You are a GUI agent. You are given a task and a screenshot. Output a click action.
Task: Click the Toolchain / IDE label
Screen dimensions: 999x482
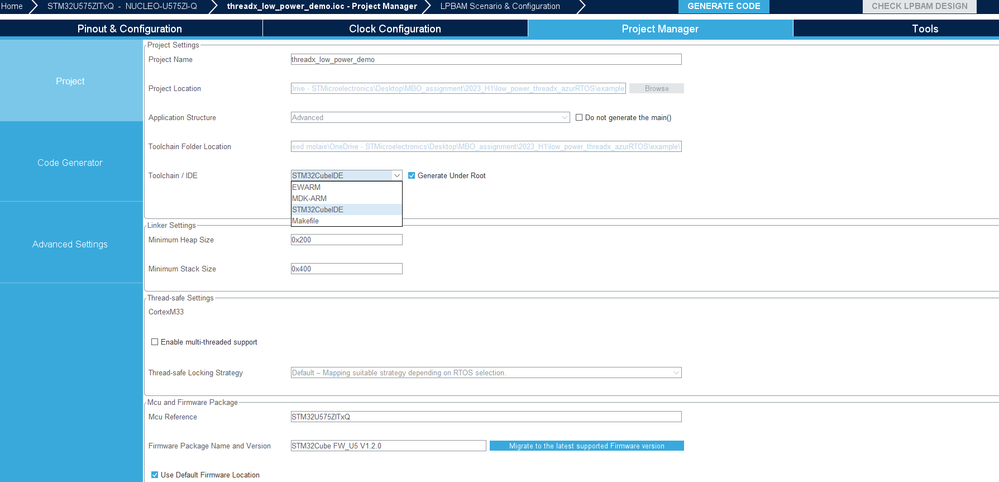173,175
